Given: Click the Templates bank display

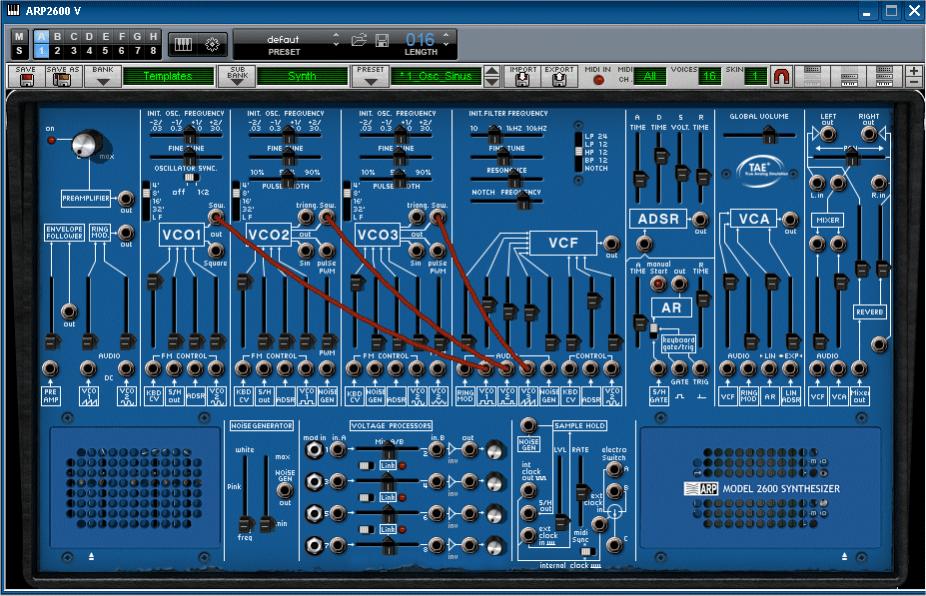Looking at the screenshot, I should (x=168, y=76).
